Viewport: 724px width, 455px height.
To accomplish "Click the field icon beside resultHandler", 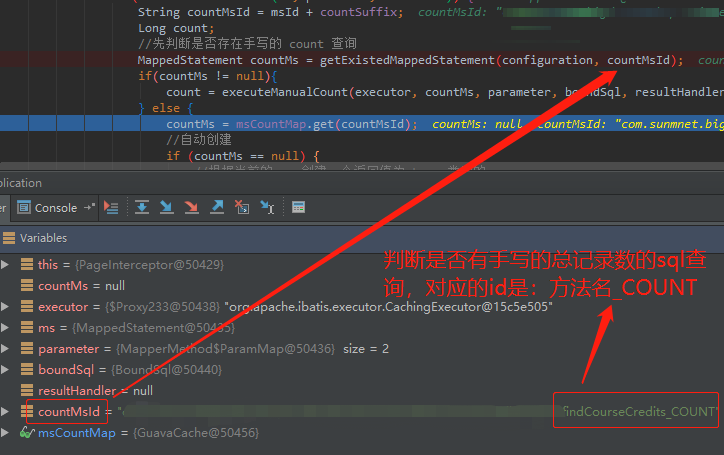I will tap(27, 390).
